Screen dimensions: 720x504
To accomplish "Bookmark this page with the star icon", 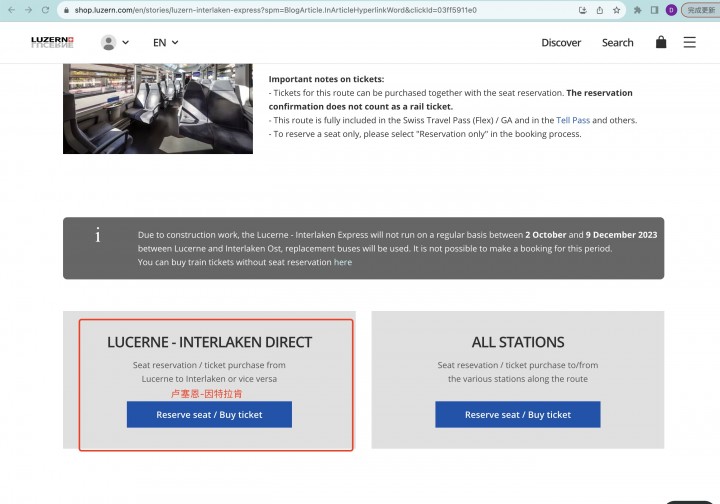I will [x=616, y=10].
